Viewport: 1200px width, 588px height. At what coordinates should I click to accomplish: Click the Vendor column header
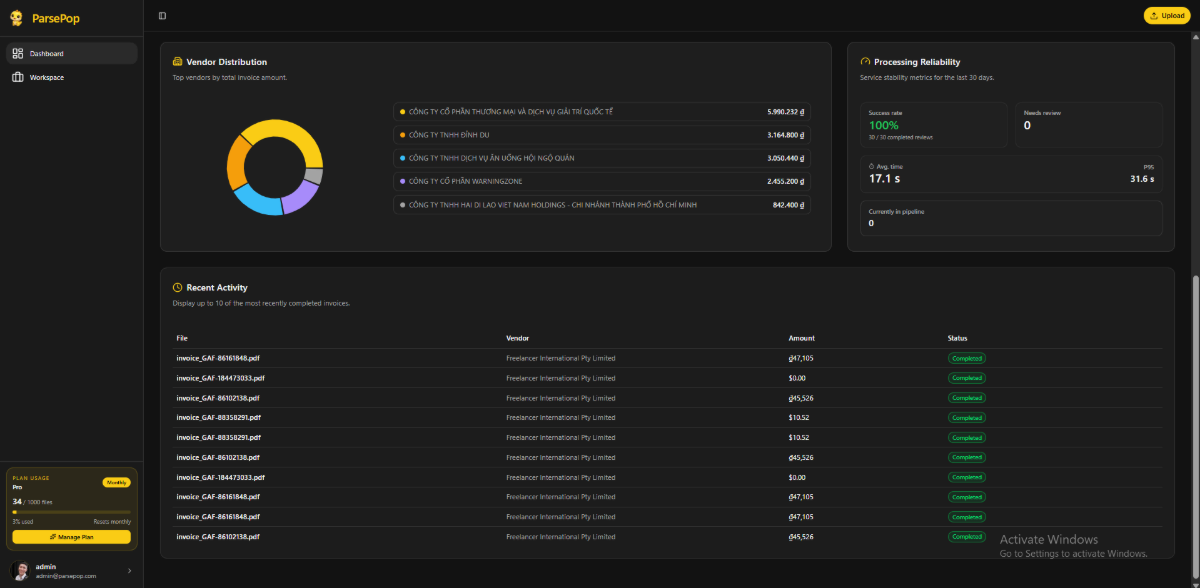[x=518, y=338]
